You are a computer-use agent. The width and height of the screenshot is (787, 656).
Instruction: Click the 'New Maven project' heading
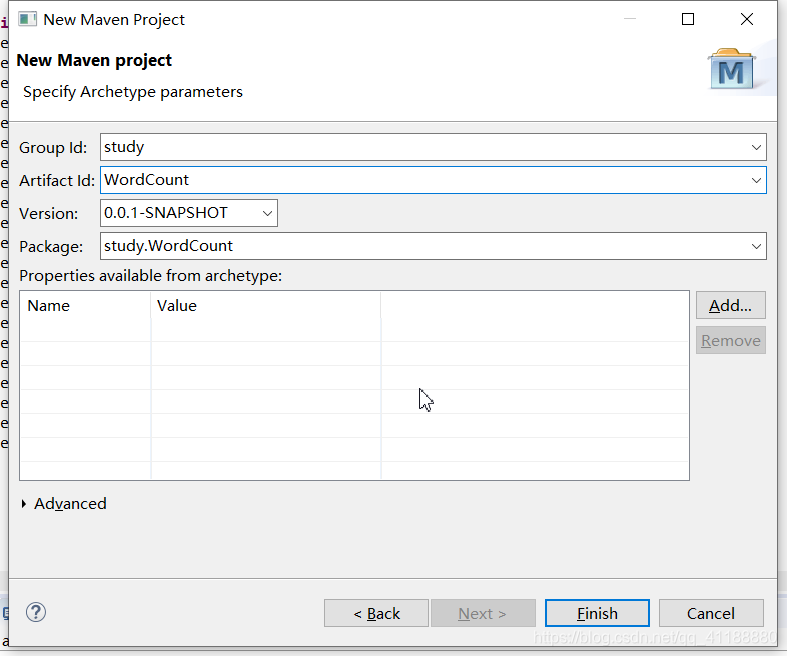tap(94, 60)
